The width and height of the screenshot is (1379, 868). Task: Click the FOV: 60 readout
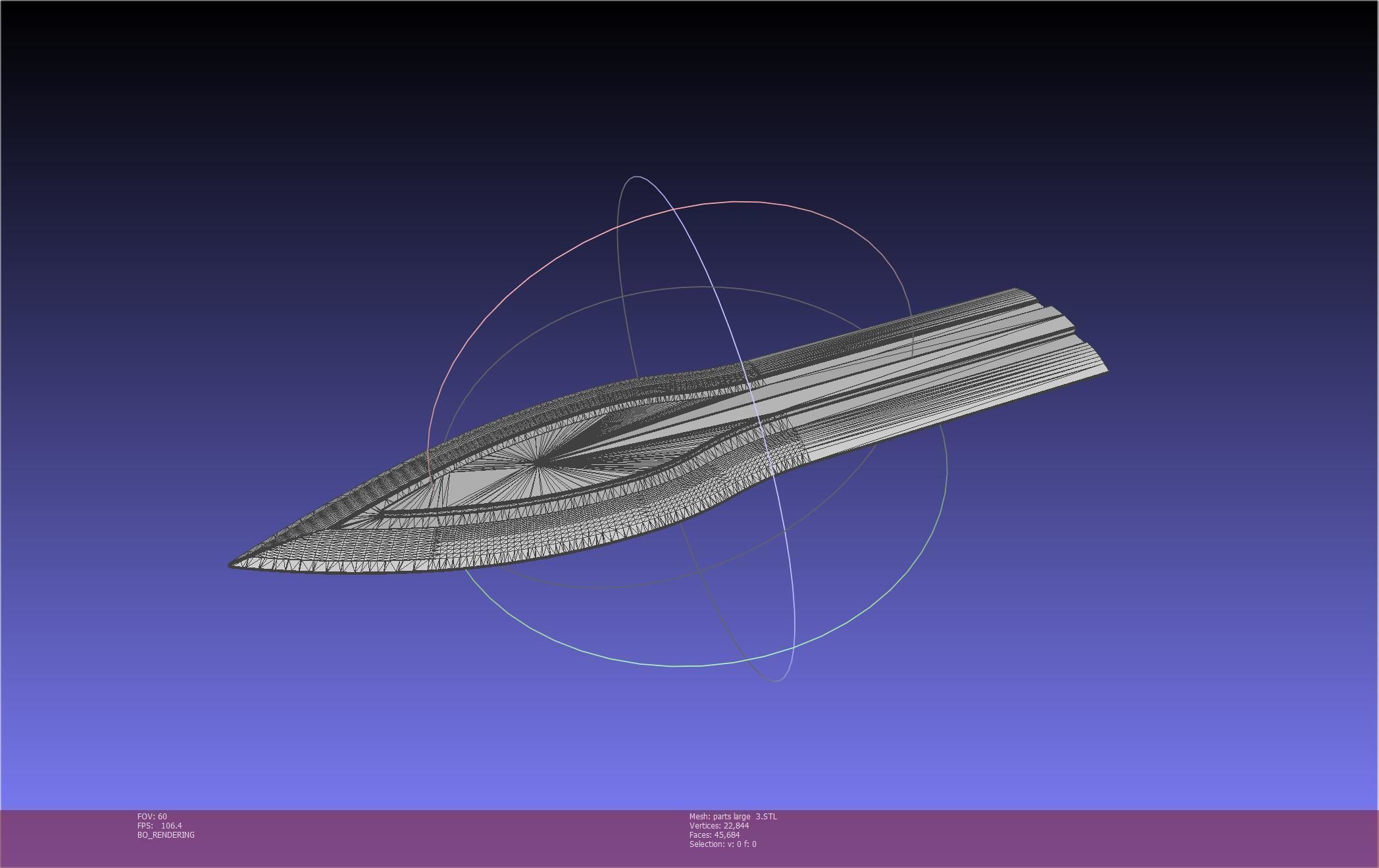152,816
